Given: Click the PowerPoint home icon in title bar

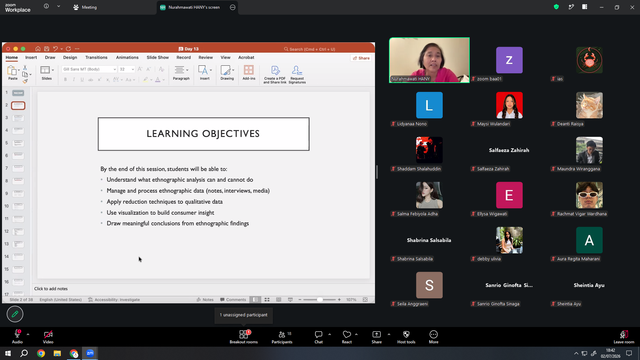Looking at the screenshot, I should point(38,49).
